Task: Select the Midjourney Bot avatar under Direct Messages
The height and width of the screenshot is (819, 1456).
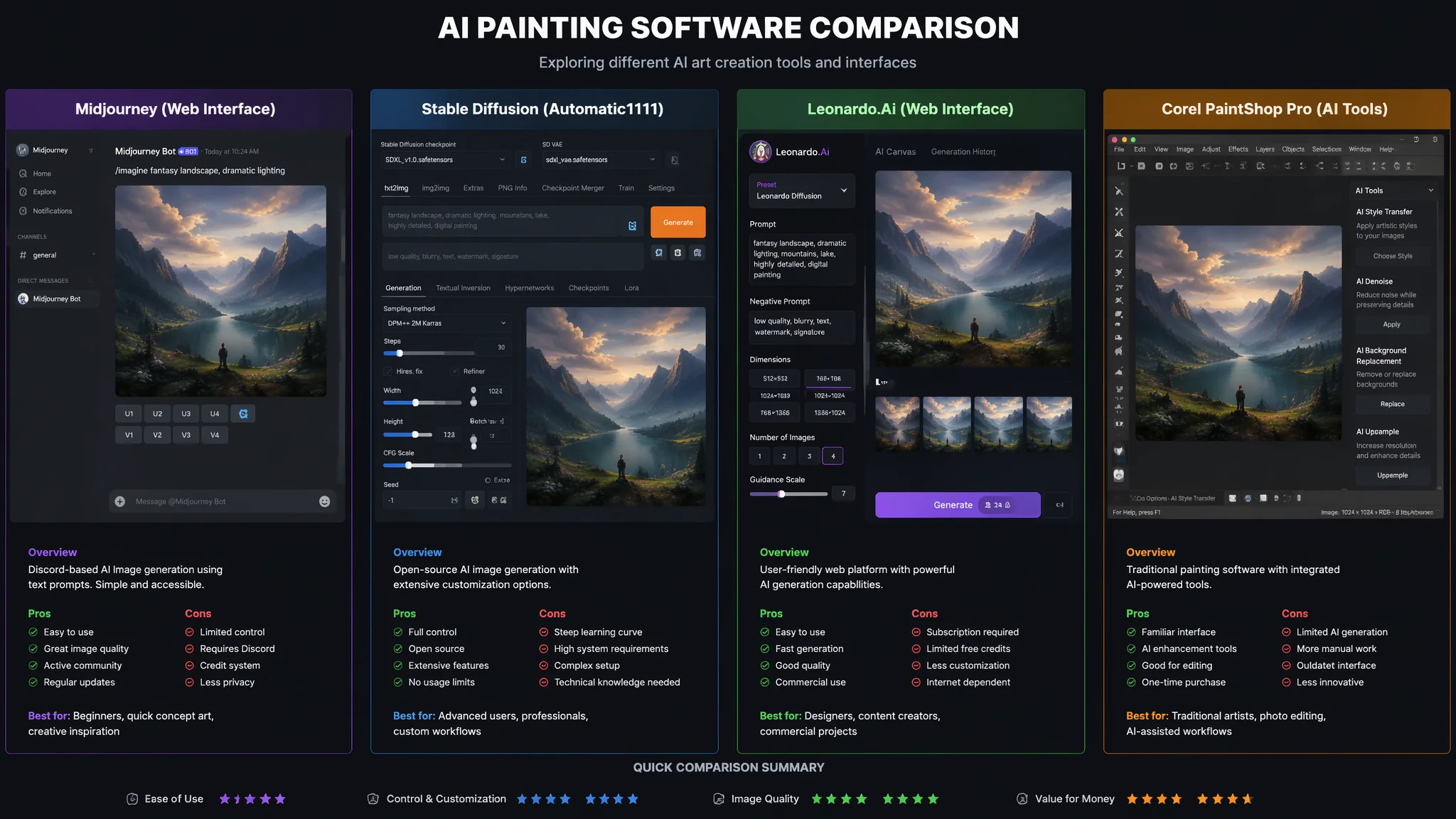Action: pyautogui.click(x=23, y=299)
